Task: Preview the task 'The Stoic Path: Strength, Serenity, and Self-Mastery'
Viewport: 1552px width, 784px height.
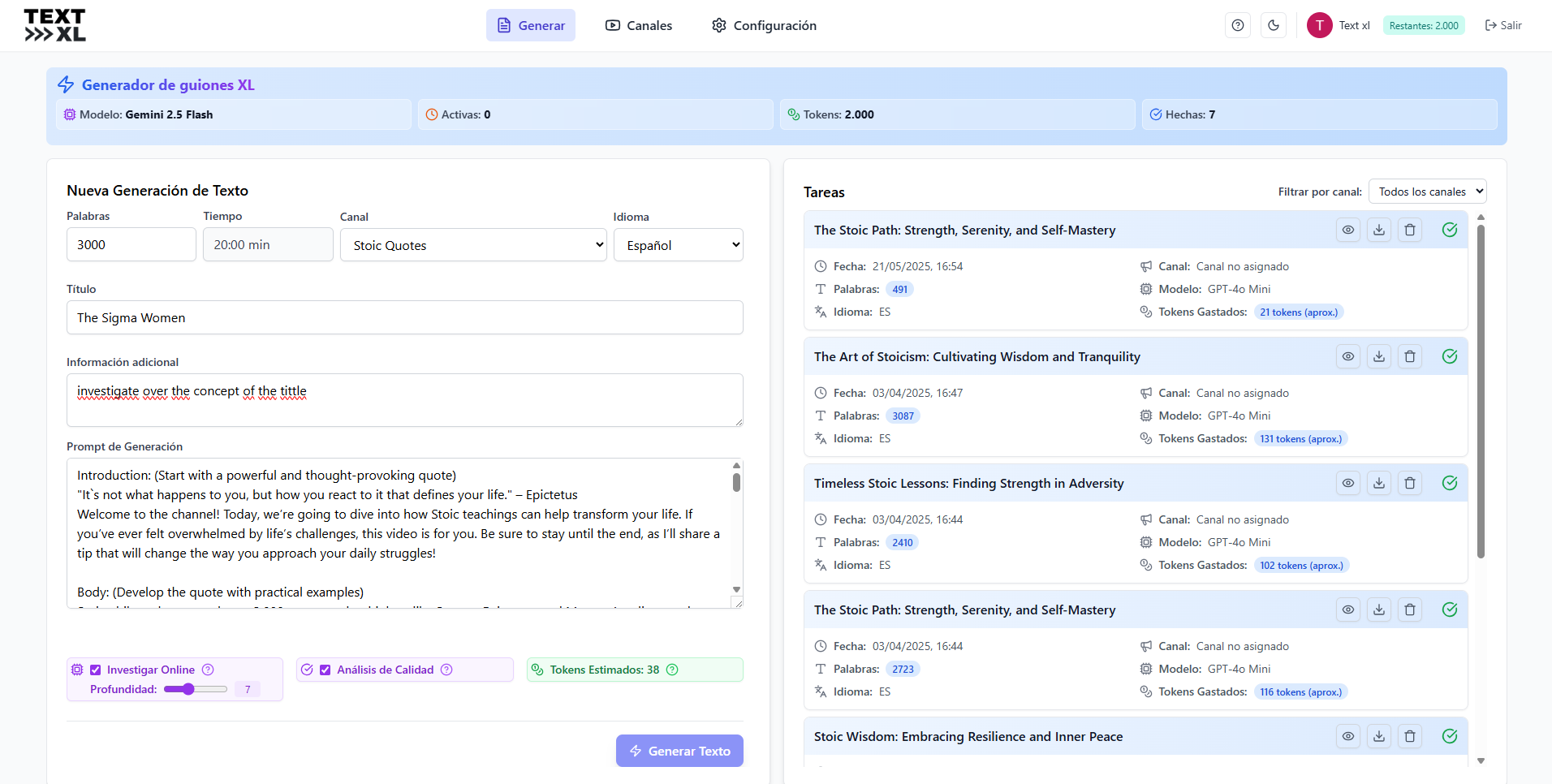Action: tap(1348, 230)
